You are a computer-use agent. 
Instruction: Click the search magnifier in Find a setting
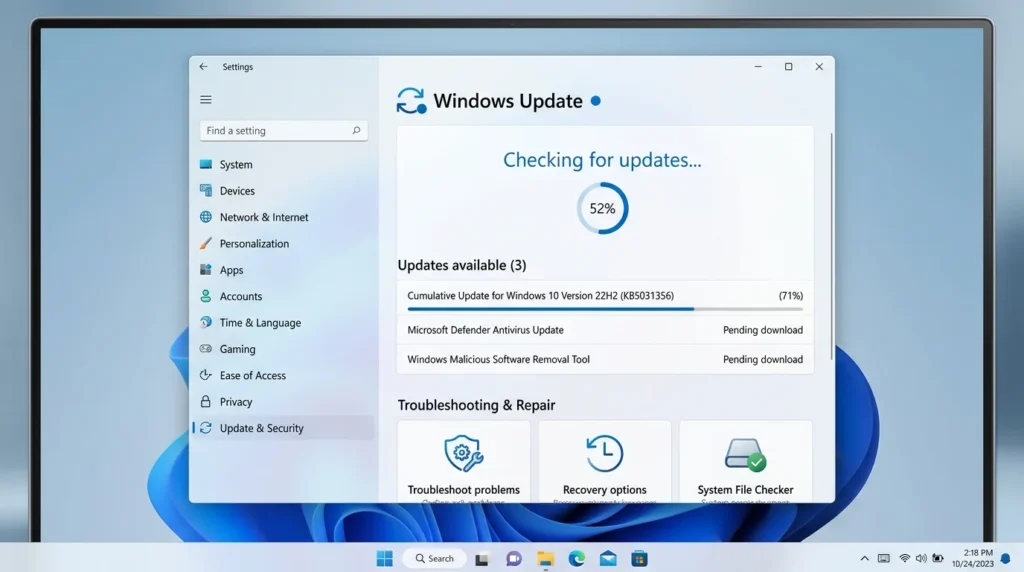point(356,131)
